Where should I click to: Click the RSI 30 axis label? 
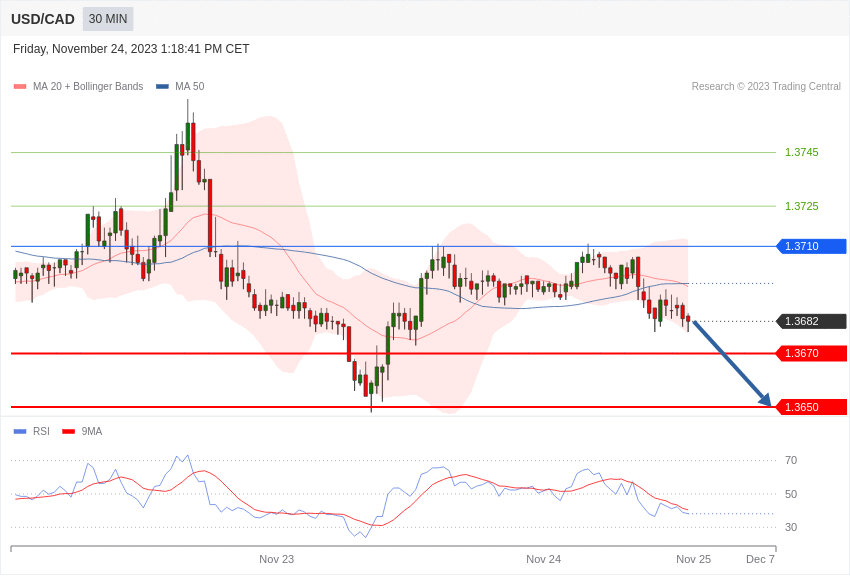coord(791,527)
